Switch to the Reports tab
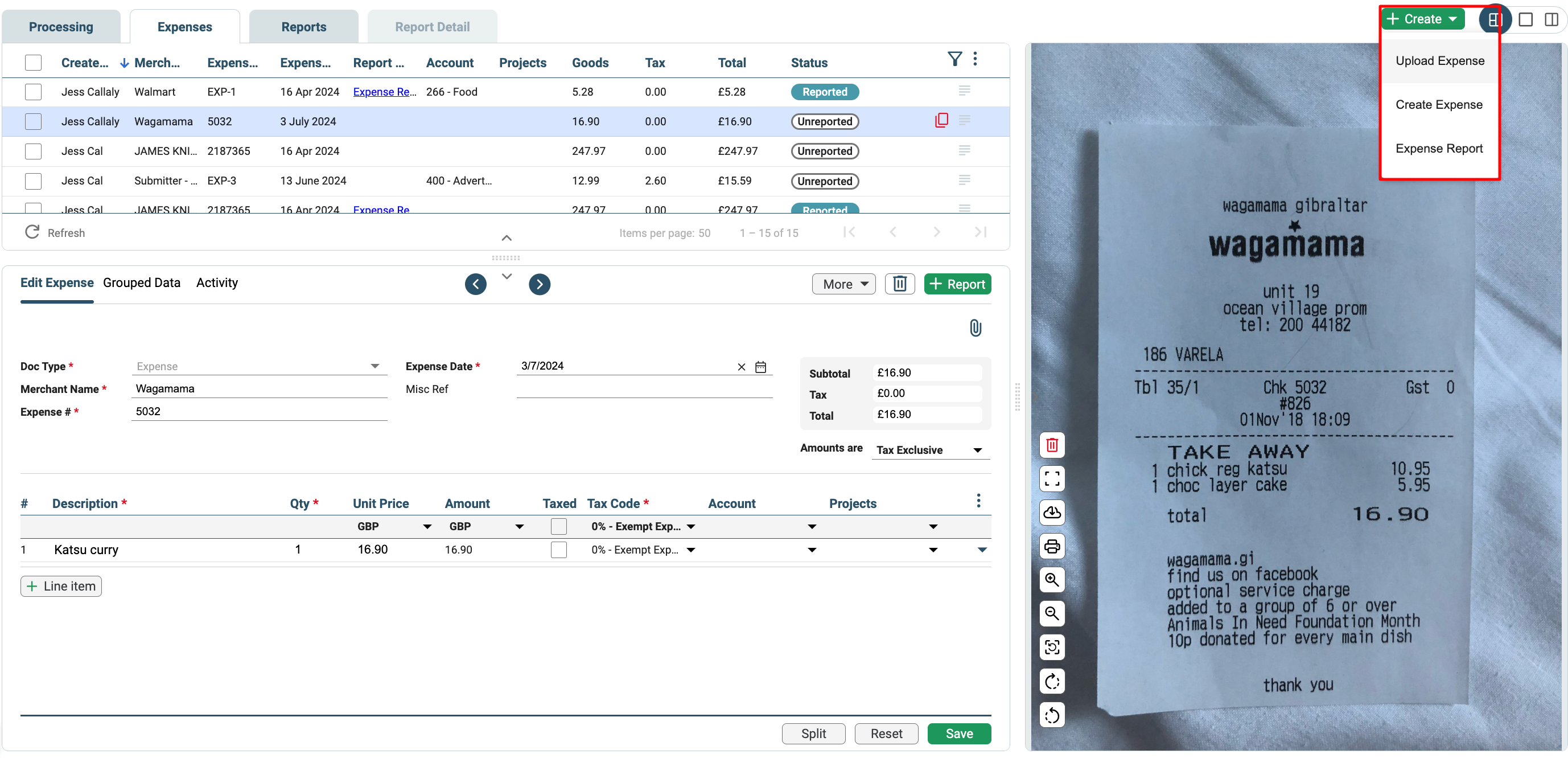1568x758 pixels. (303, 27)
